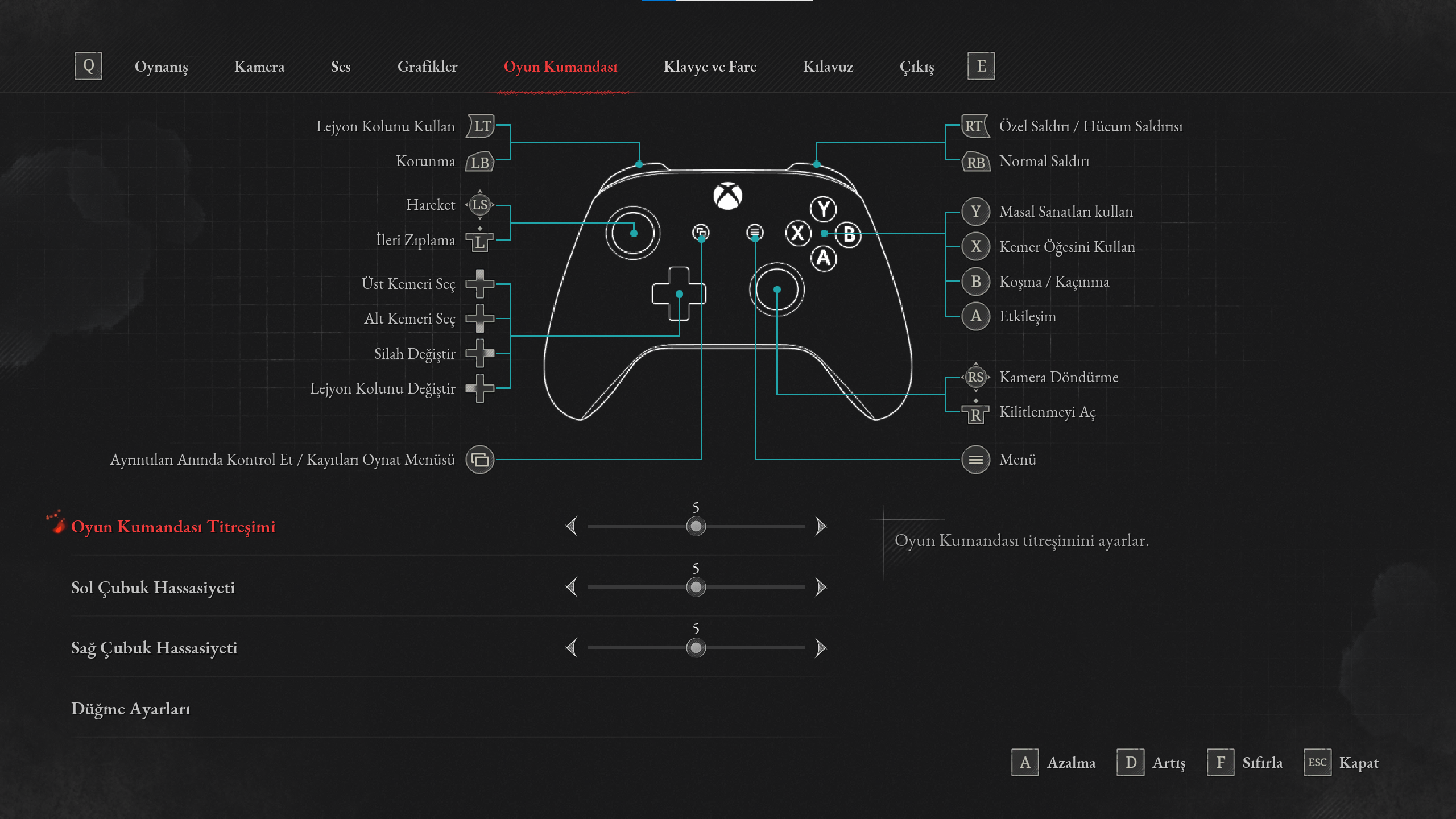Open the Kılavuz tab

tap(828, 67)
